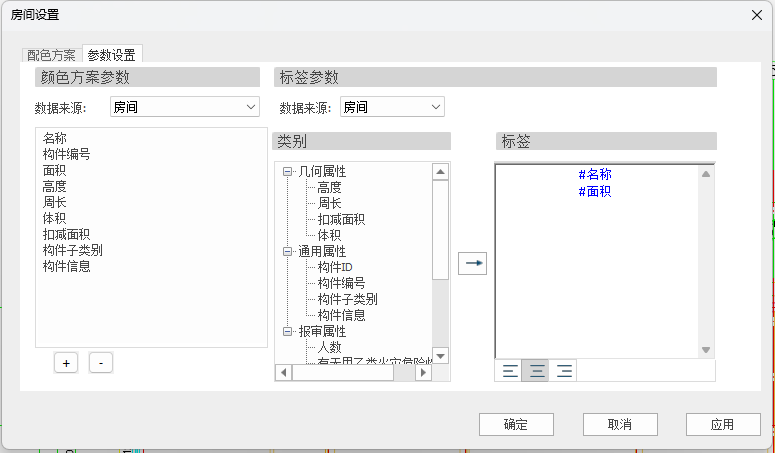Select 构件编号 in color scheme parameter list

point(67,154)
